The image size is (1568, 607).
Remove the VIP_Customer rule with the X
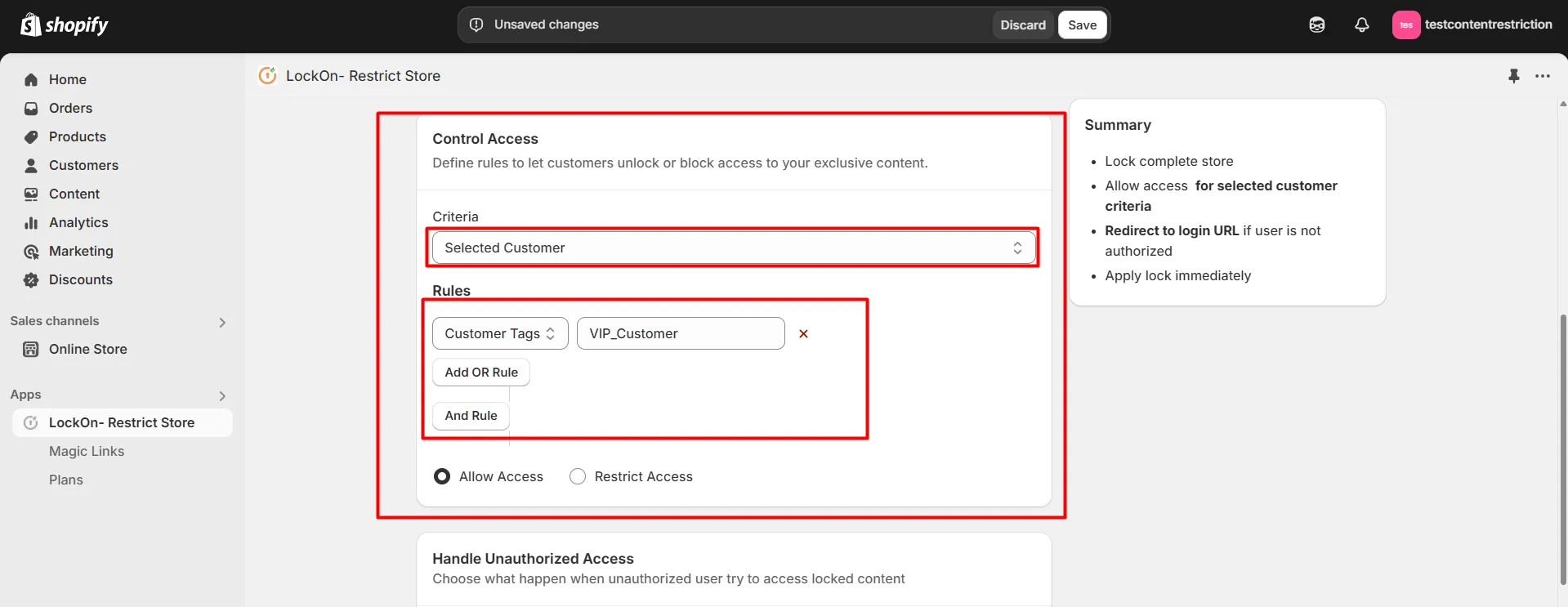click(803, 333)
